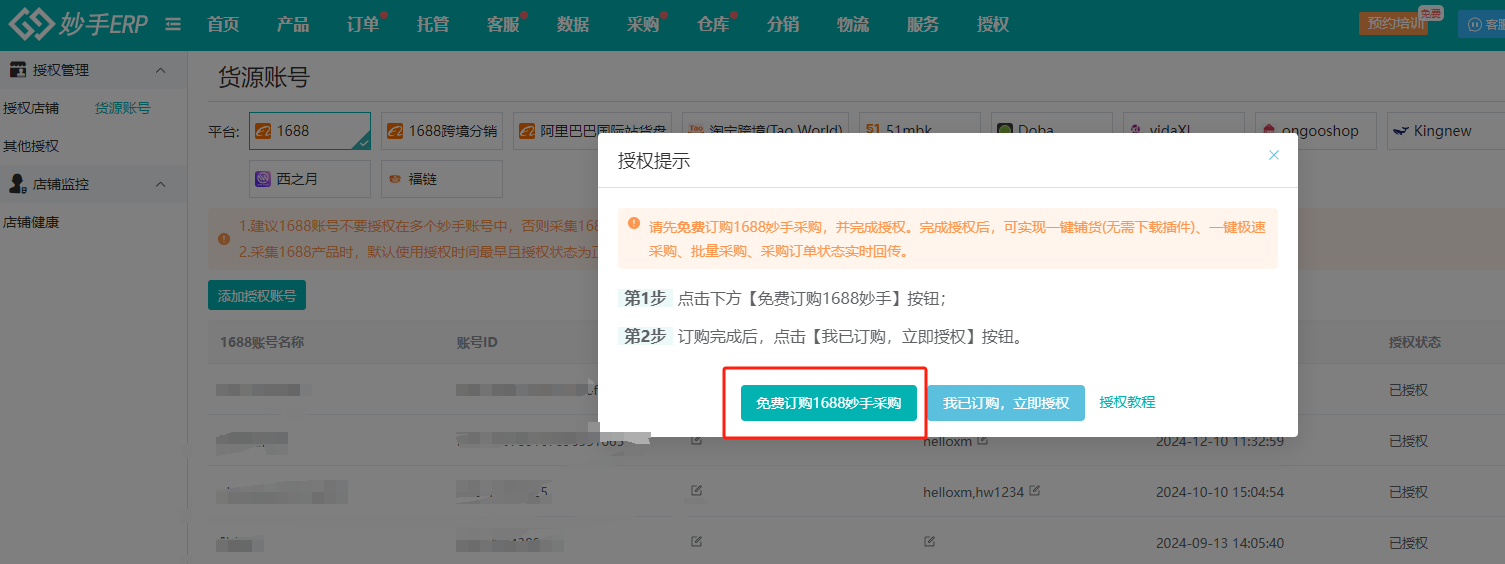Go to the 采购 menu

tap(643, 25)
